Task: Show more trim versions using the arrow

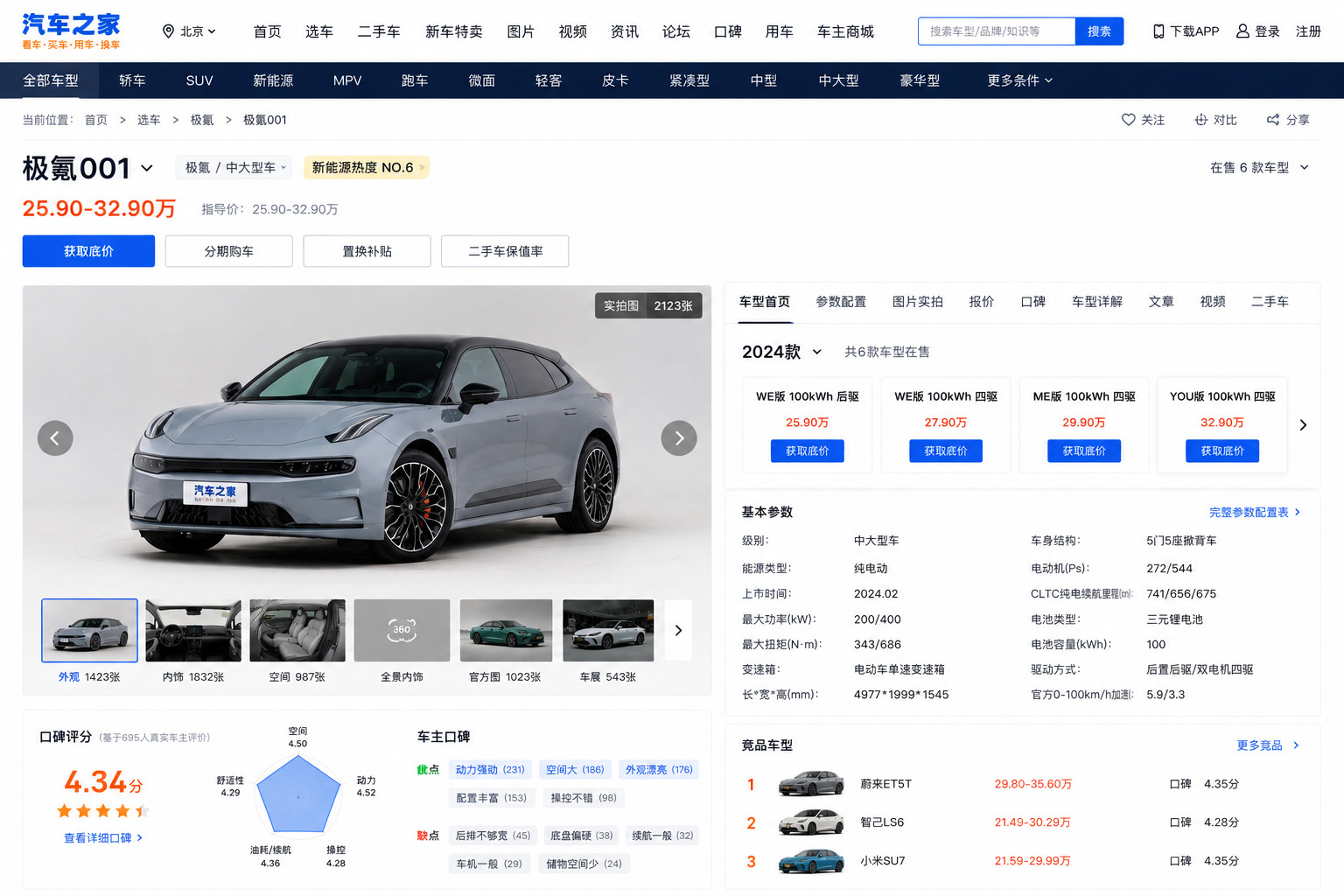Action: point(1303,425)
